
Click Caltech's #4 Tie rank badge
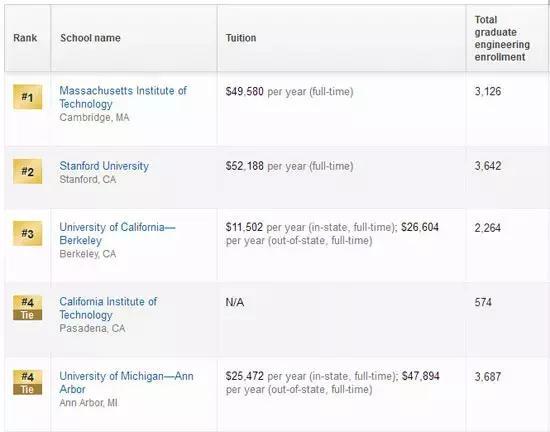click(x=27, y=308)
